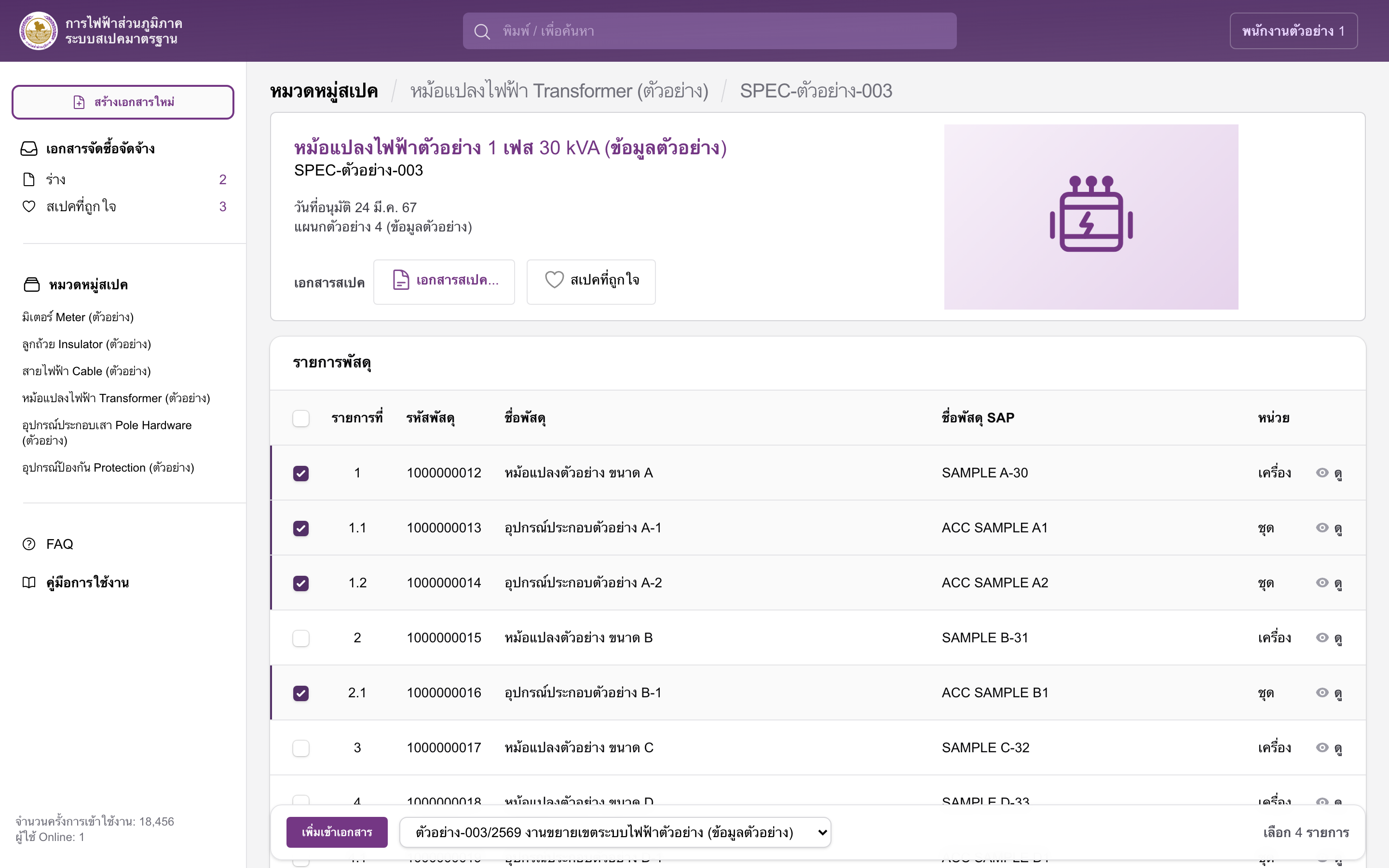Viewport: 1389px width, 868px height.
Task: Check row 3 หม้อแปลงตัวอย่าง ขนาด C
Action: pos(301,748)
